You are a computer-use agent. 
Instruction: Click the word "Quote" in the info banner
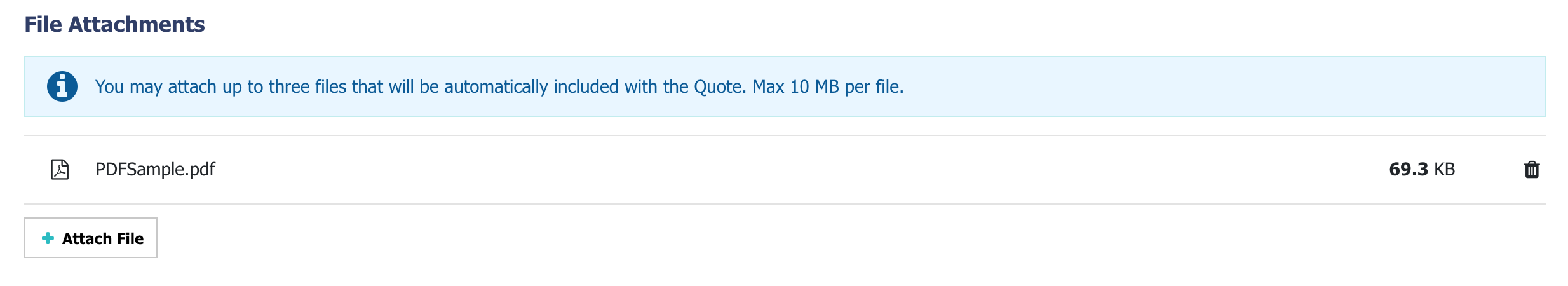coord(719,86)
